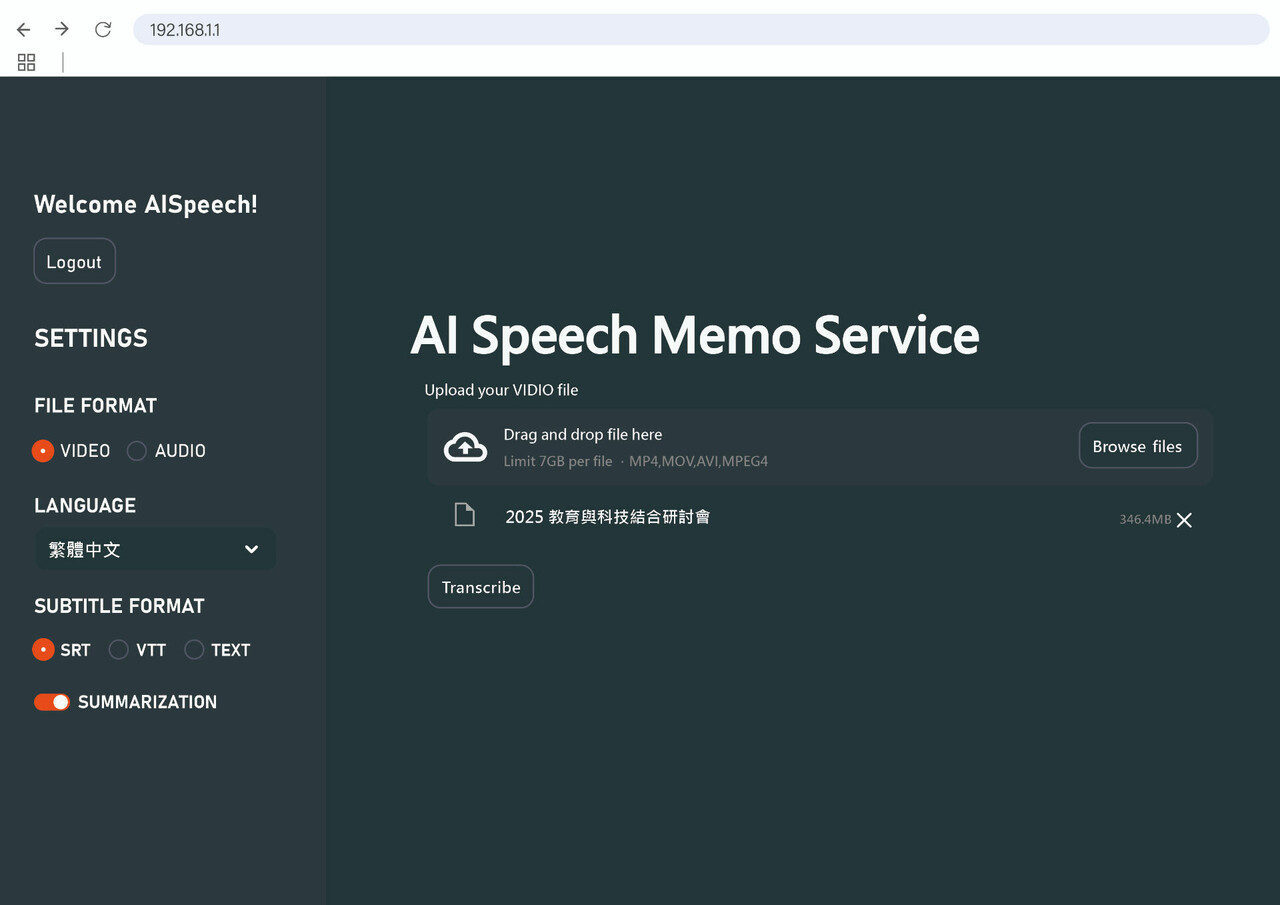1280x905 pixels.
Task: Remove the uploaded file with the X icon
Action: pyautogui.click(x=1184, y=520)
